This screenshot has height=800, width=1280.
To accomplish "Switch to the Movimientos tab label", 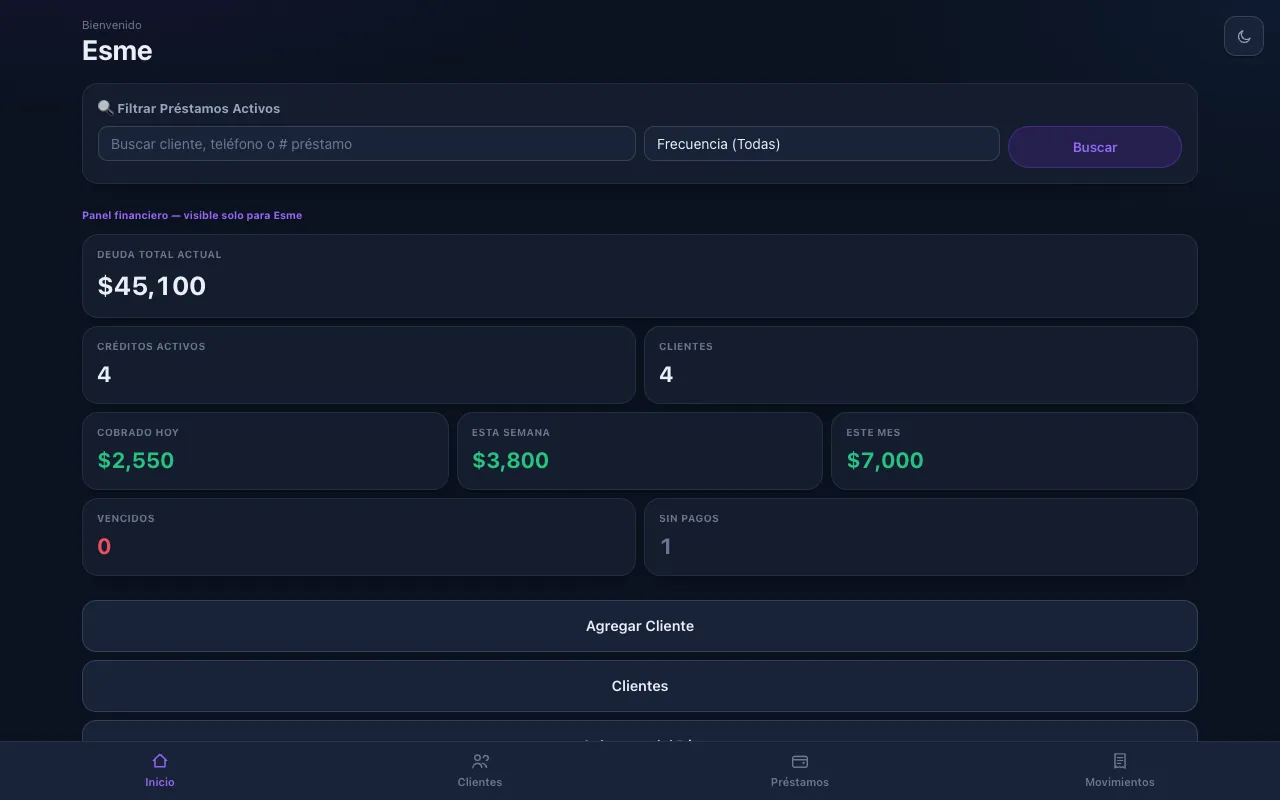I will [x=1120, y=782].
